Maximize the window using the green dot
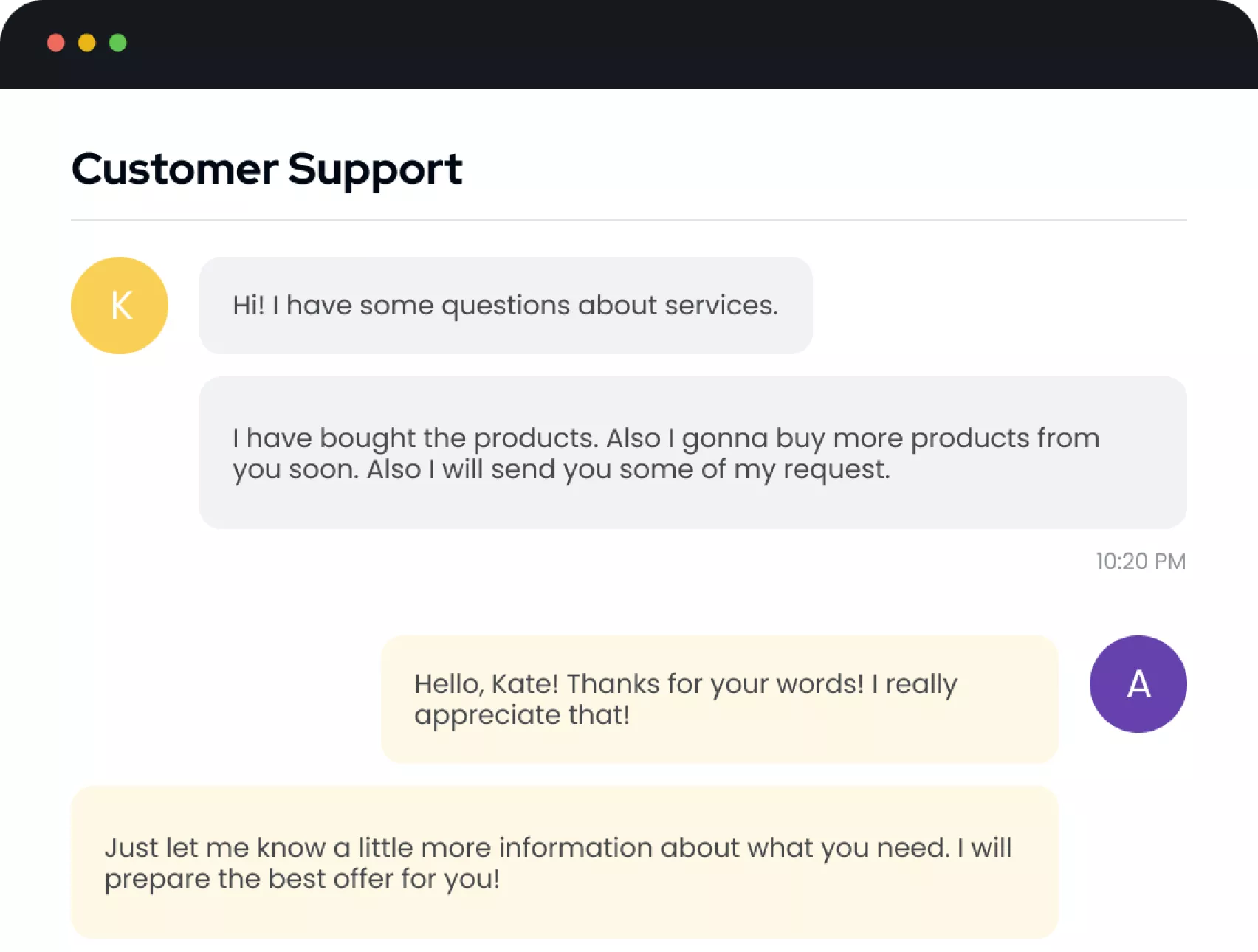The image size is (1258, 952). tap(118, 43)
